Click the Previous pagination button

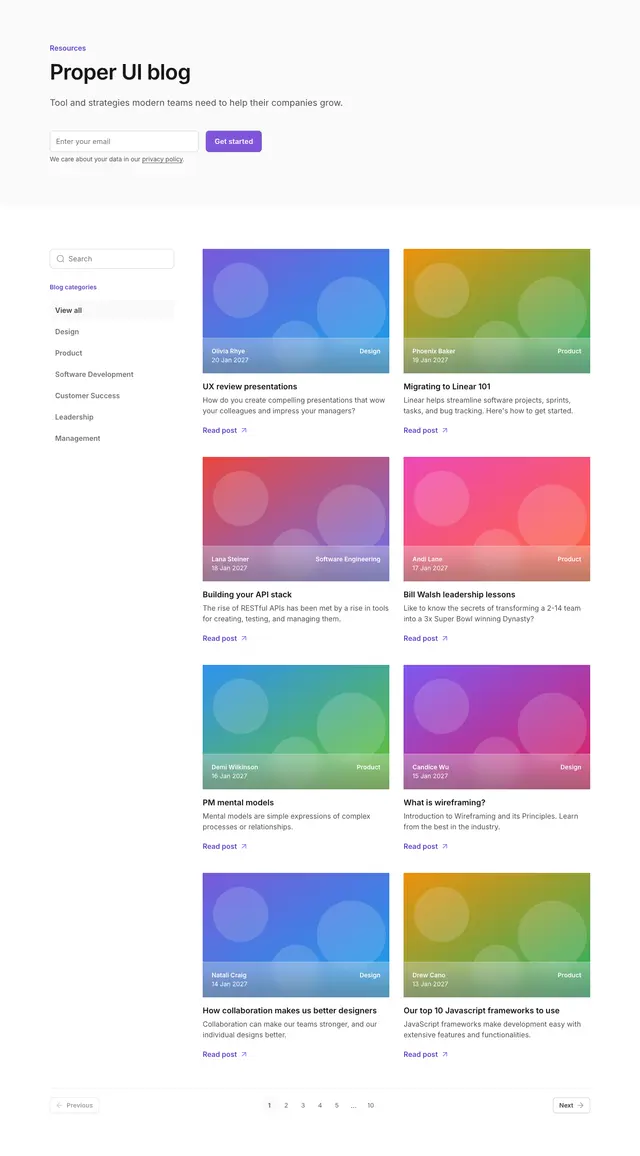pyautogui.click(x=74, y=1105)
